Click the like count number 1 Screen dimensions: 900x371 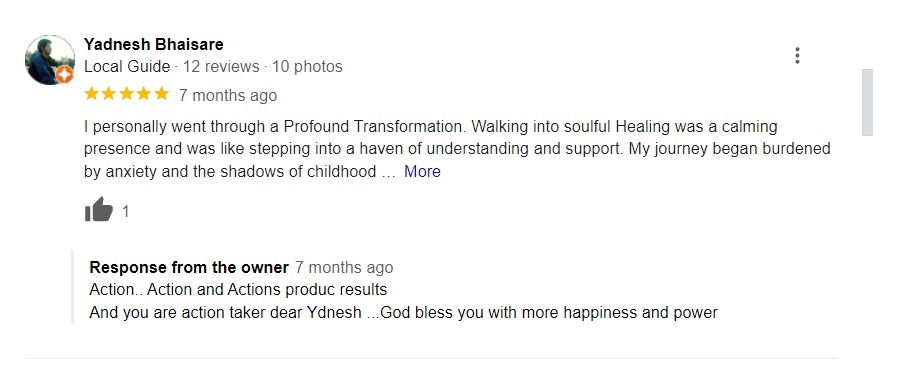click(126, 212)
